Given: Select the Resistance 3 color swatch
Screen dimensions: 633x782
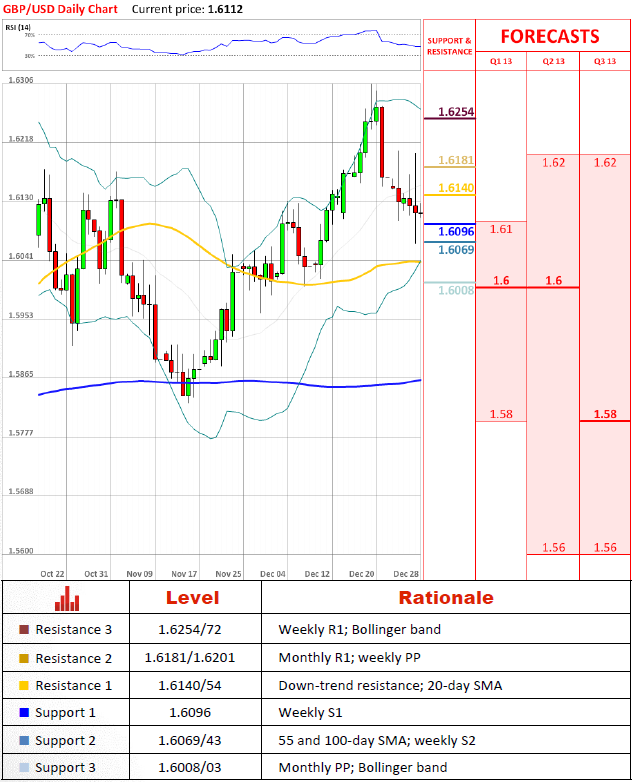Looking at the screenshot, I should pyautogui.click(x=24, y=629).
